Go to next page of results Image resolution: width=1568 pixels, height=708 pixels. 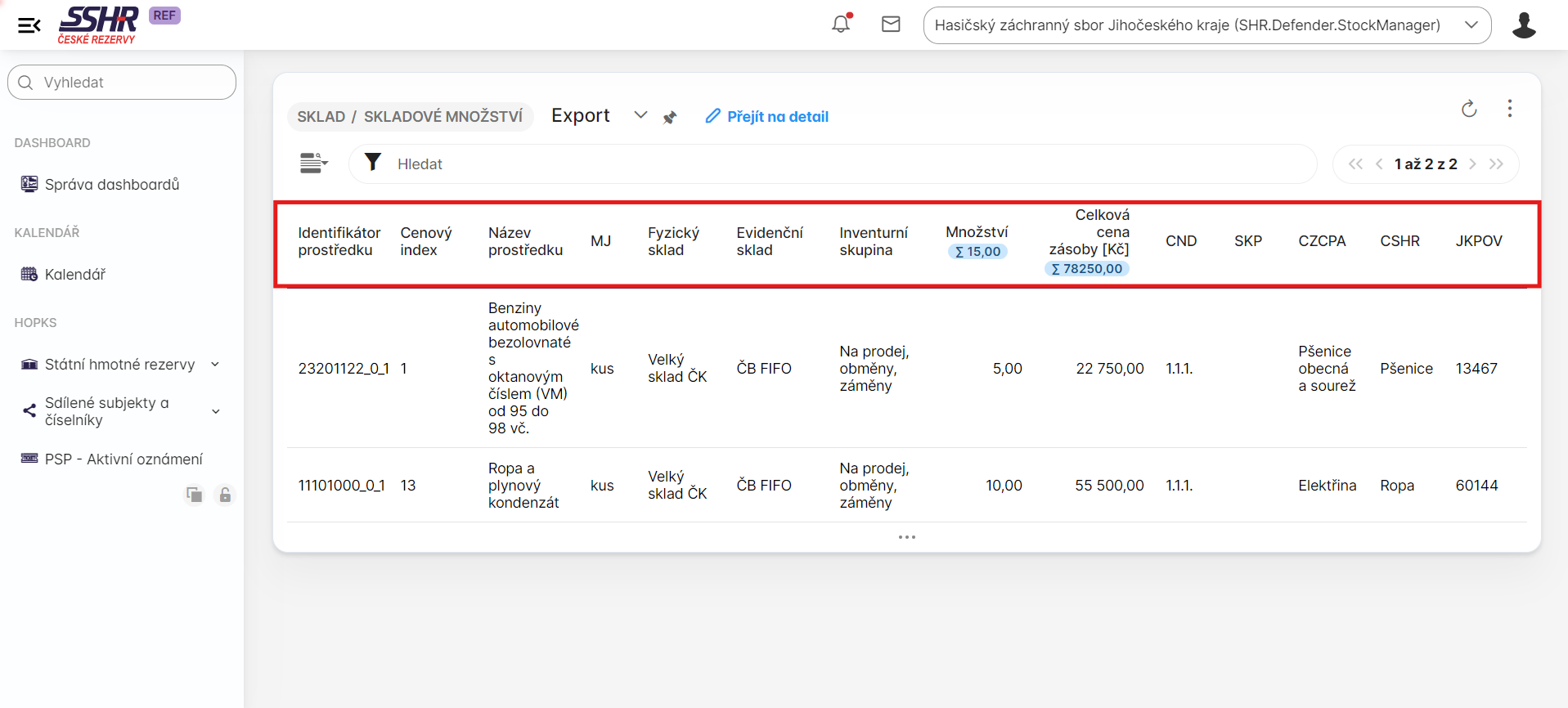[1472, 164]
